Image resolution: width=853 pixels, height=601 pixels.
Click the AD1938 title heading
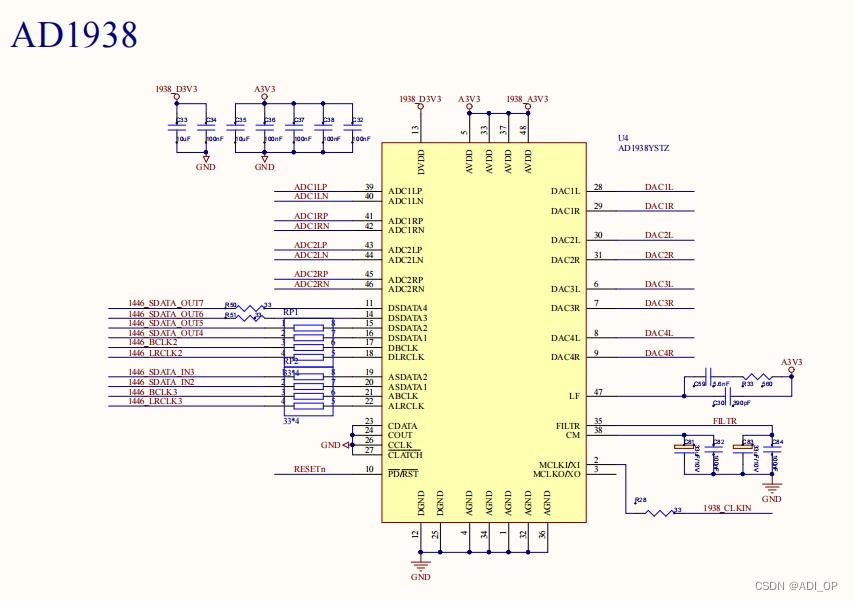[x=74, y=35]
